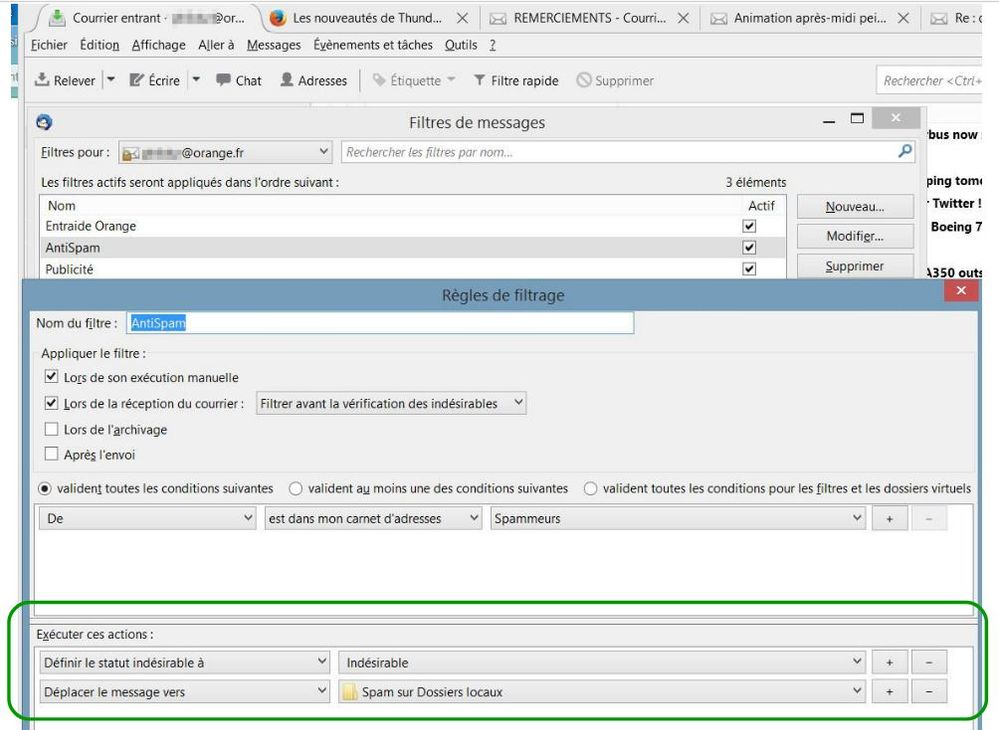999x730 pixels.
Task: Click the Écrire compose icon
Action: pos(137,81)
